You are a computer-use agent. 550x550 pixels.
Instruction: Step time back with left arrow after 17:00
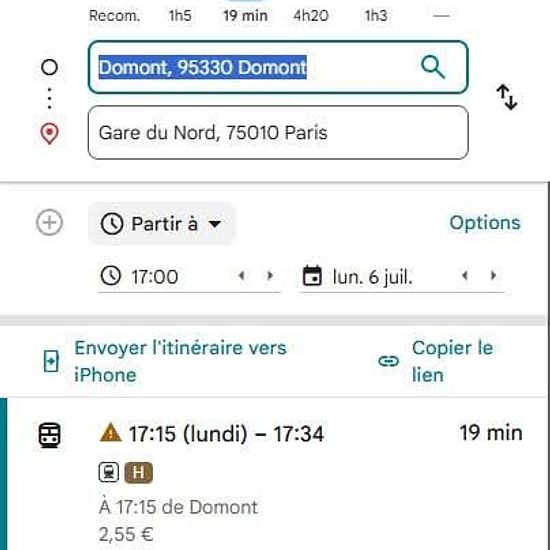[241, 276]
